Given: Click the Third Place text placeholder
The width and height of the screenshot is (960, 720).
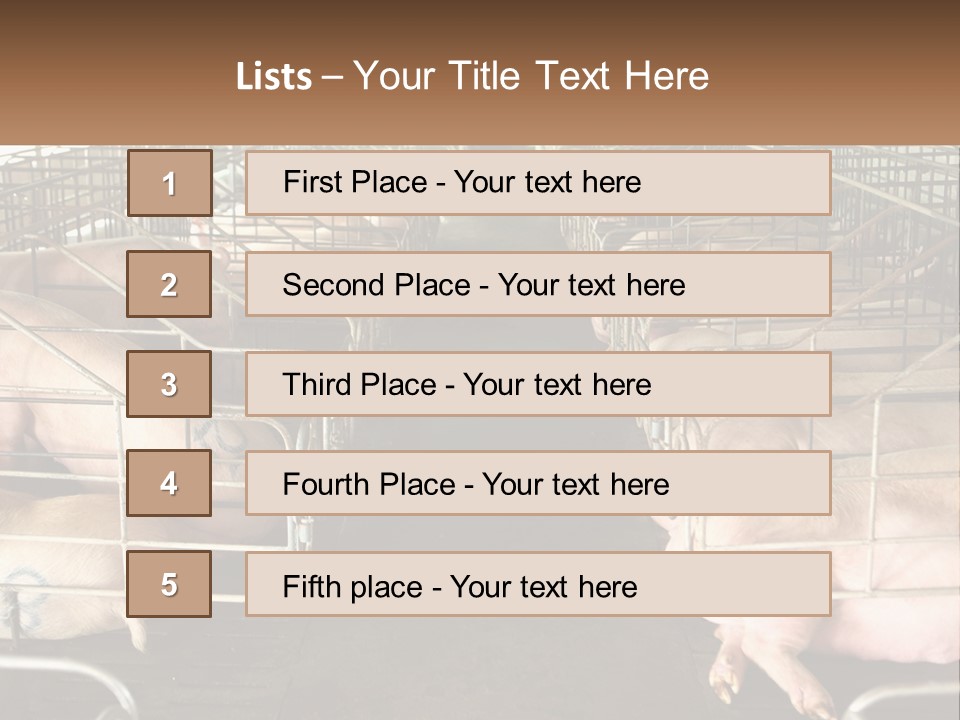Looking at the screenshot, I should (538, 384).
